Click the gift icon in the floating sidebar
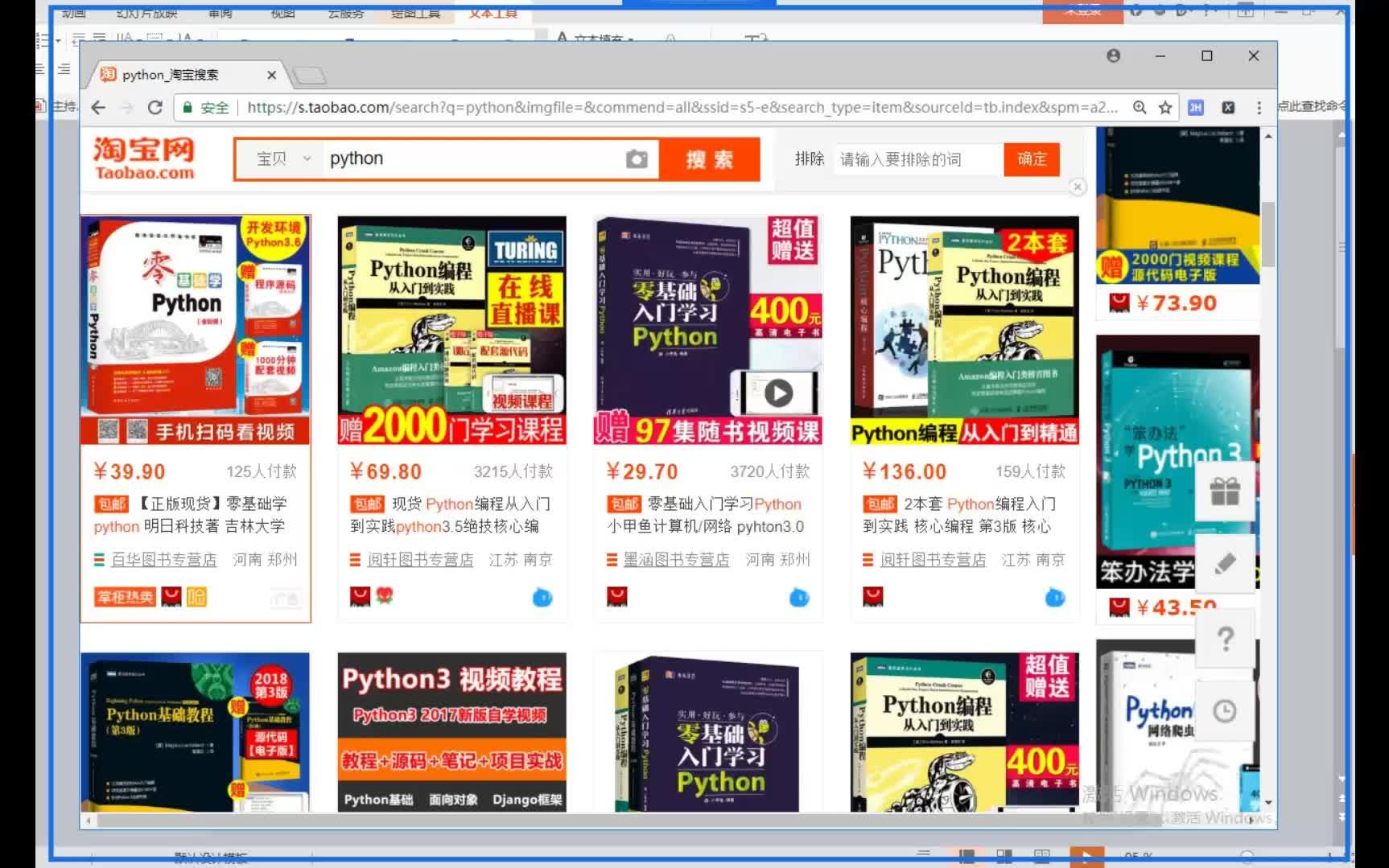1389x868 pixels. point(1225,491)
